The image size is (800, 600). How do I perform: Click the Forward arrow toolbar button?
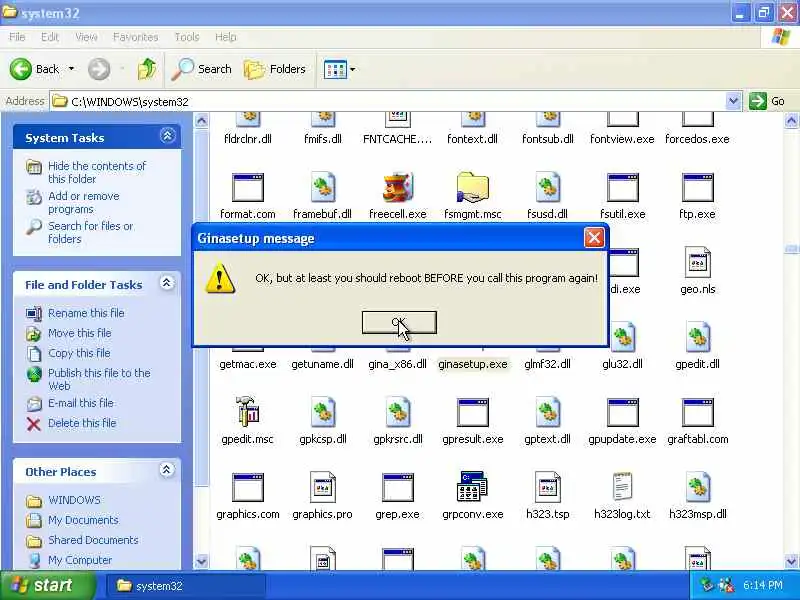coord(99,69)
